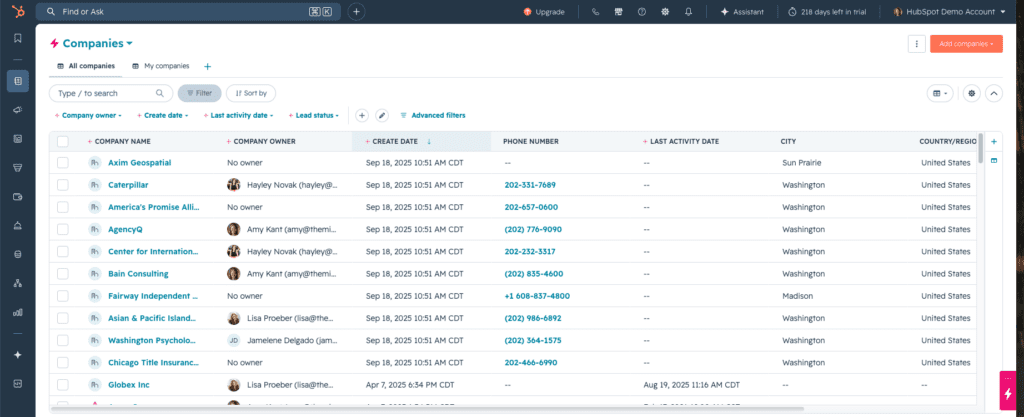Add a view tab with plus icon
1024x417 pixels.
coord(208,67)
